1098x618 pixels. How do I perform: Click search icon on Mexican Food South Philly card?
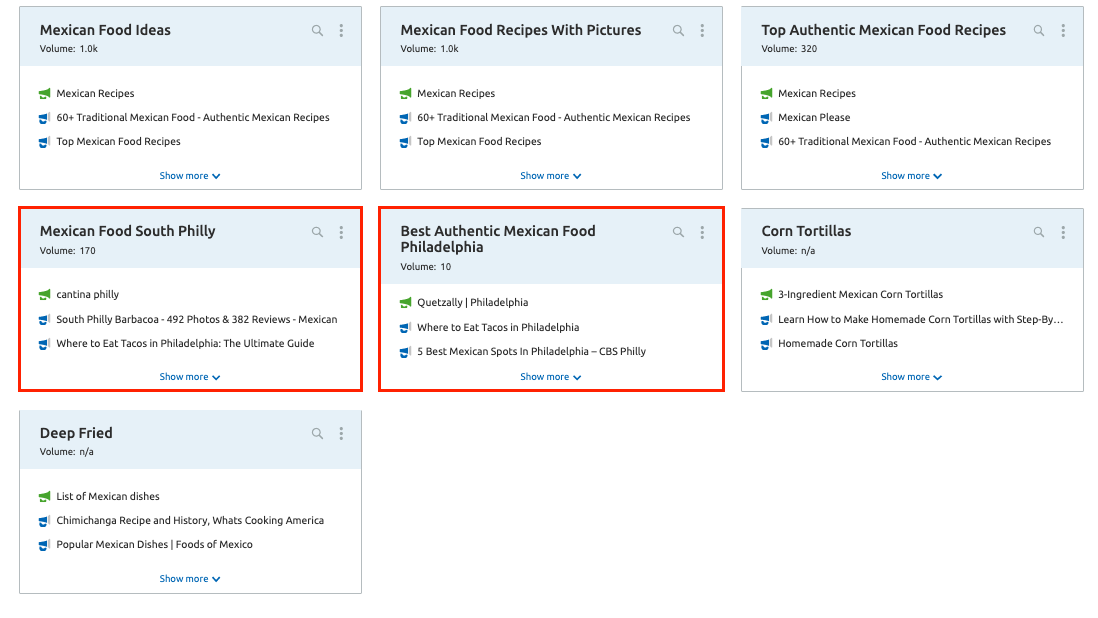click(317, 232)
